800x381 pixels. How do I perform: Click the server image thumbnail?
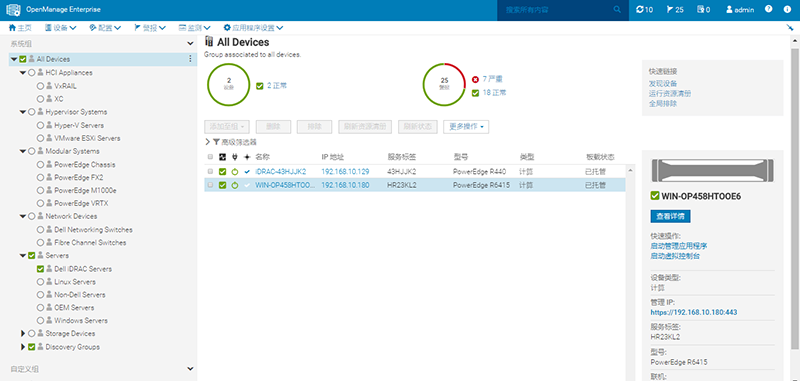[713, 171]
